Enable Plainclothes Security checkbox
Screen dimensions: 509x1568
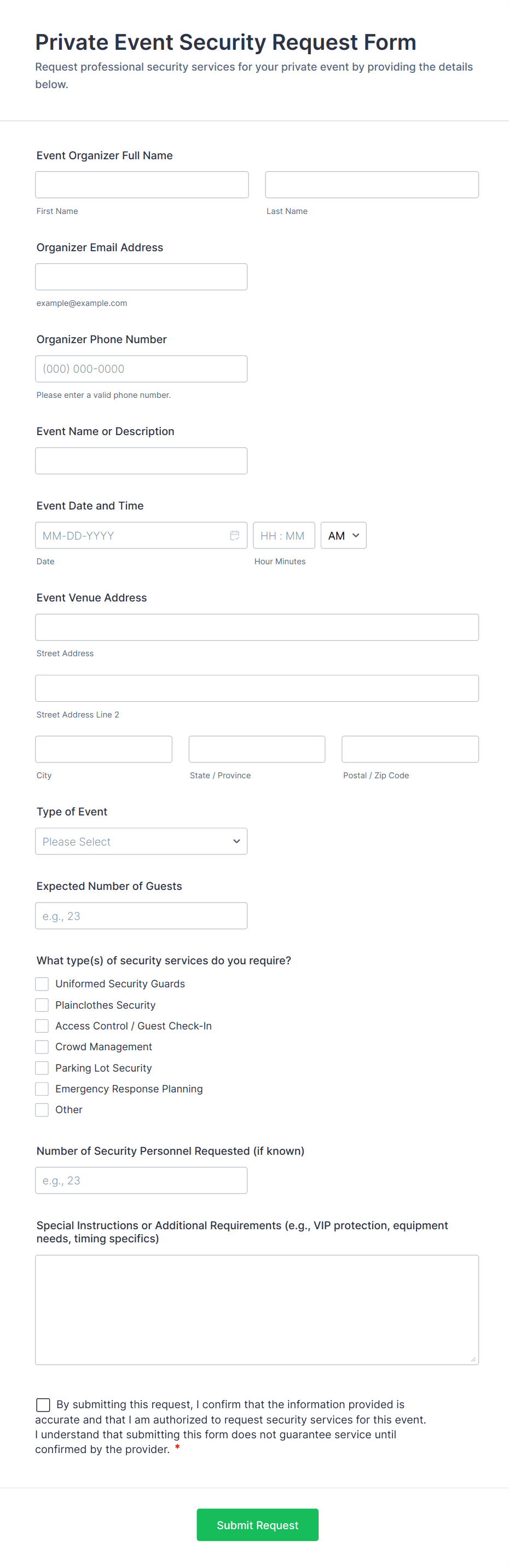tap(42, 1005)
